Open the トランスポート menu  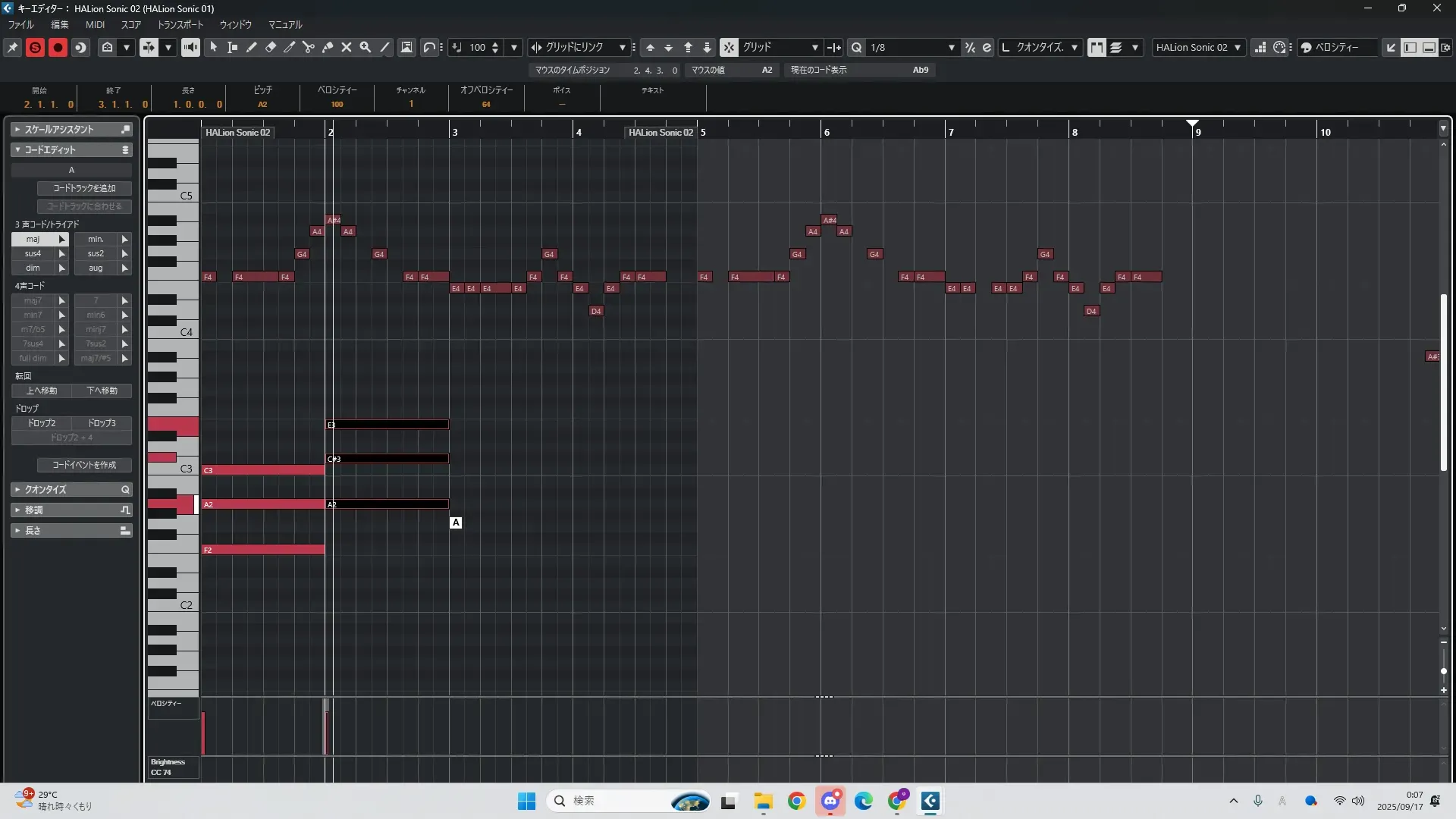coord(180,24)
